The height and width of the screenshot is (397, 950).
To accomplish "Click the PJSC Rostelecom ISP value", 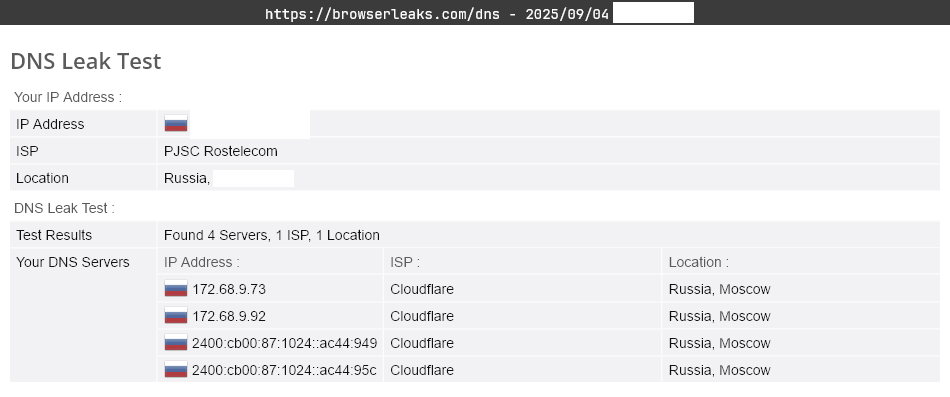I will pos(221,152).
